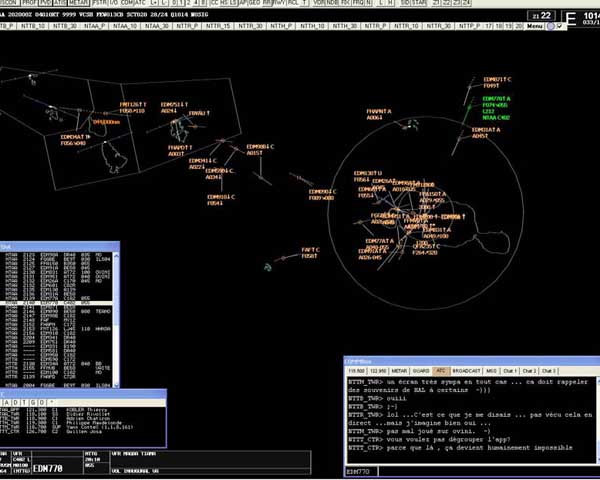Screen dimensions: 600x480
Task: Toggle the METAR toolbar button
Action: 79,3
